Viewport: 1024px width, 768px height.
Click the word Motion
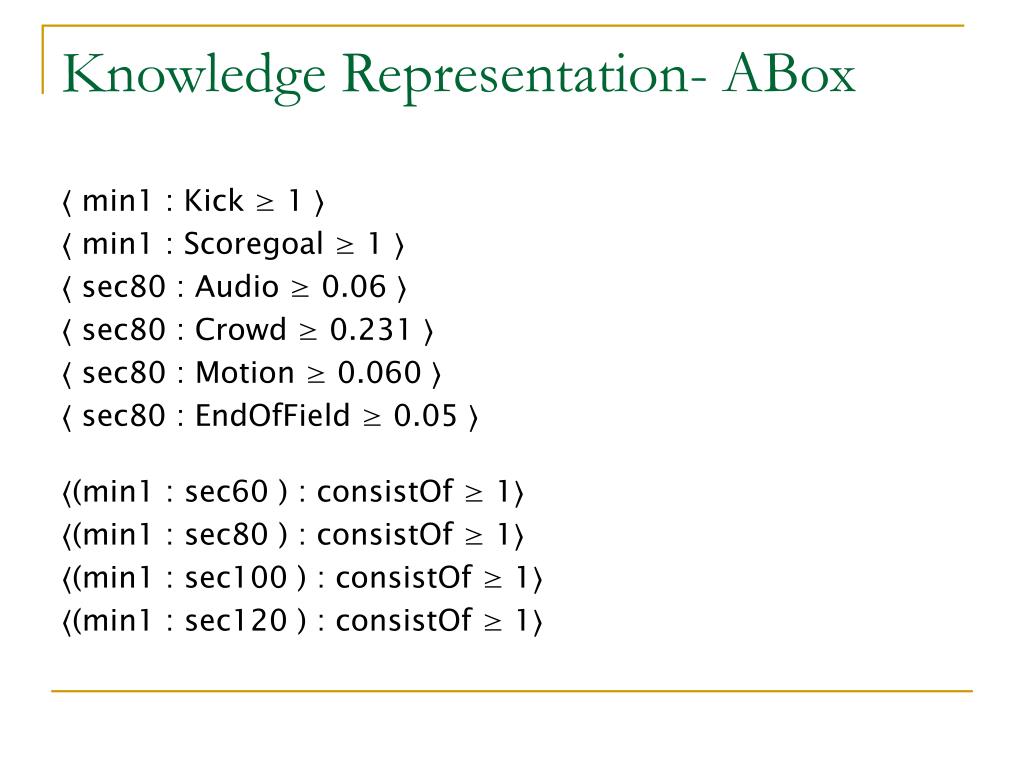[x=245, y=373]
